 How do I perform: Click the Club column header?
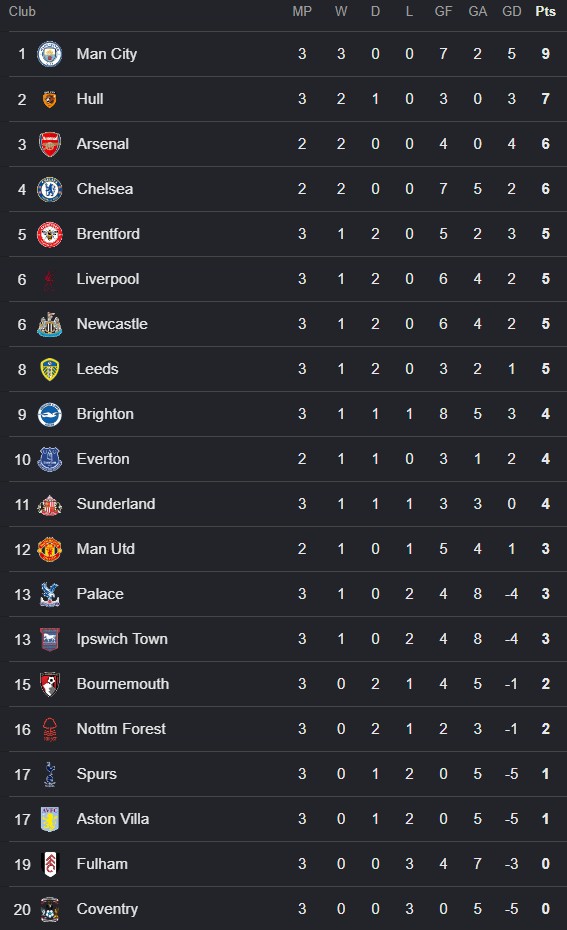(x=22, y=11)
